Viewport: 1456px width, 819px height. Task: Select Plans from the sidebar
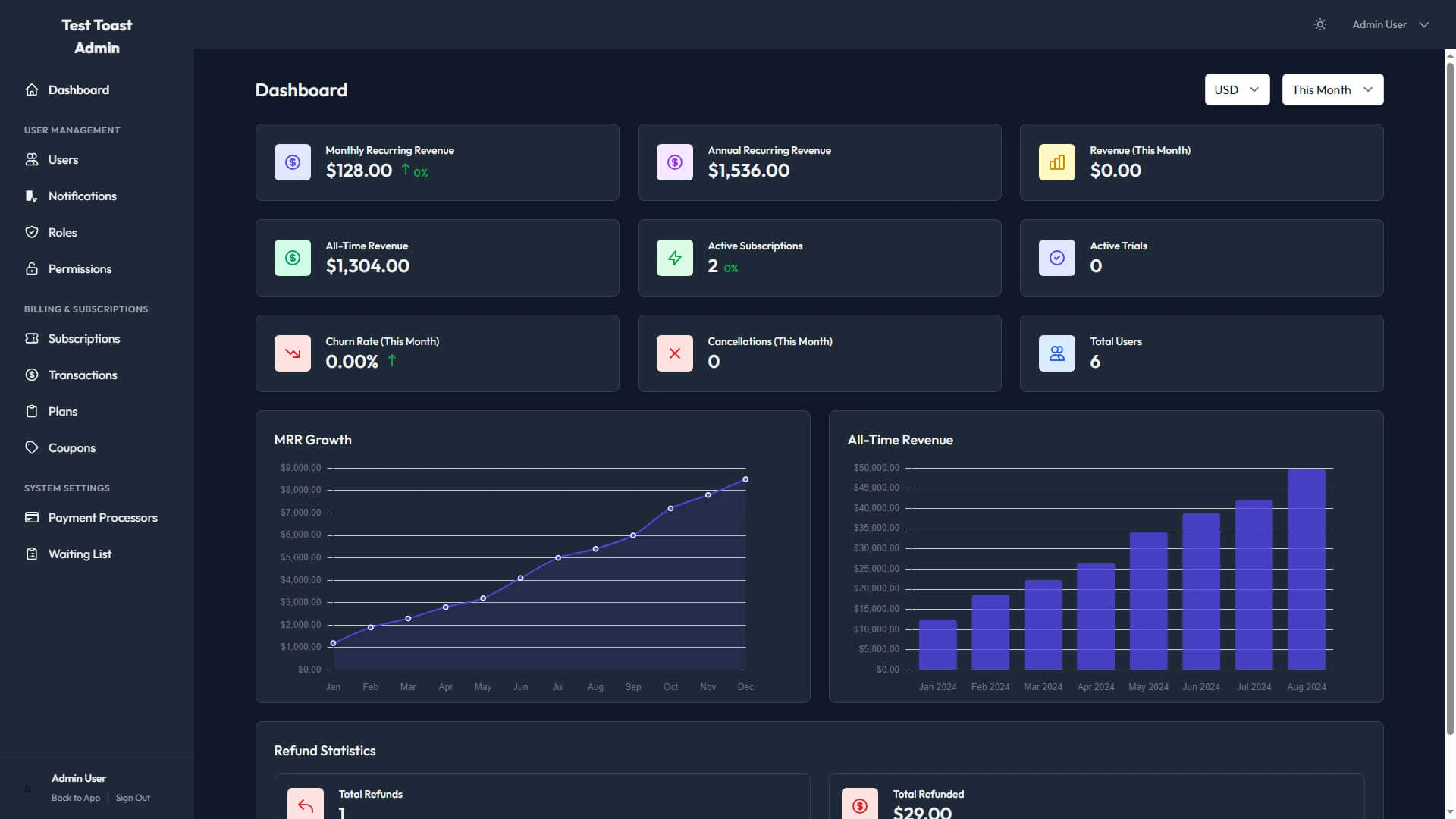[63, 411]
